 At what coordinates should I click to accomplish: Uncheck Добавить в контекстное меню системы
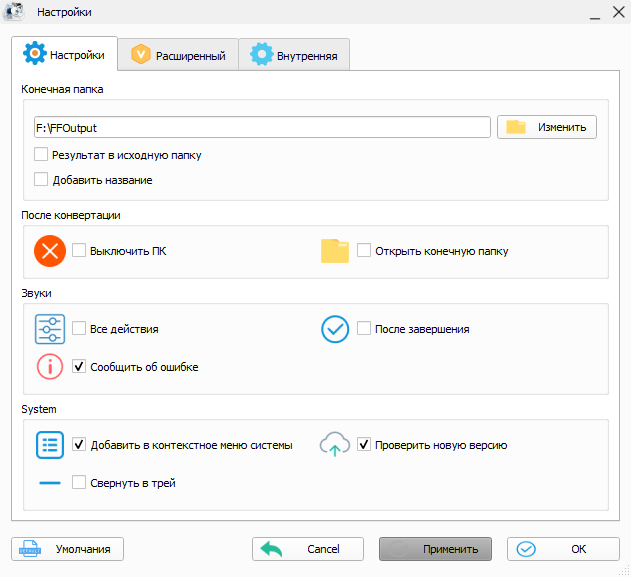pyautogui.click(x=79, y=444)
